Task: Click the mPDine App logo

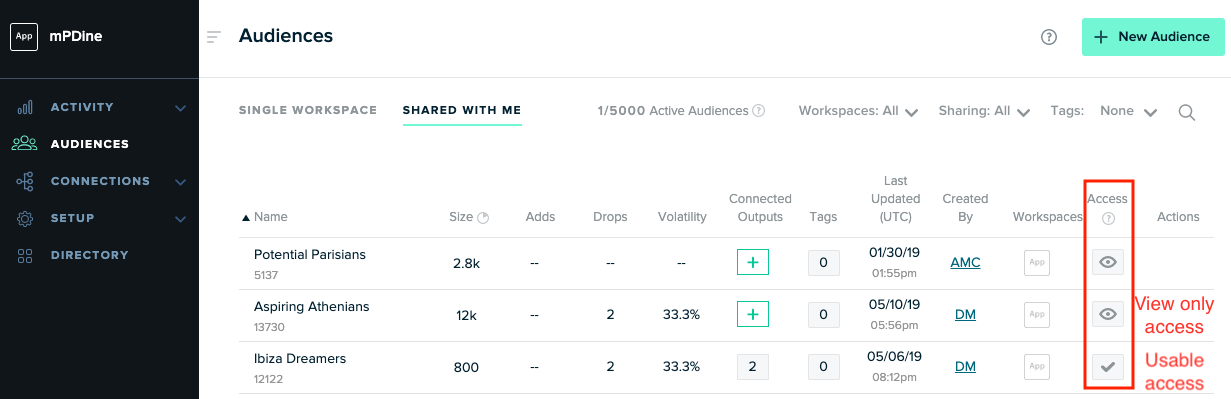Action: click(x=24, y=37)
